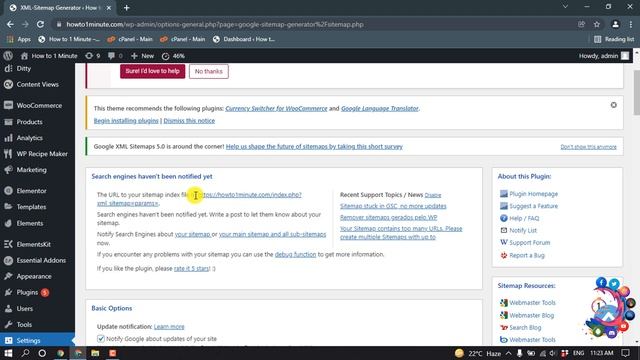This screenshot has height=360, width=640.
Task: Open Content Views in the sidebar
Action: pos(37,84)
